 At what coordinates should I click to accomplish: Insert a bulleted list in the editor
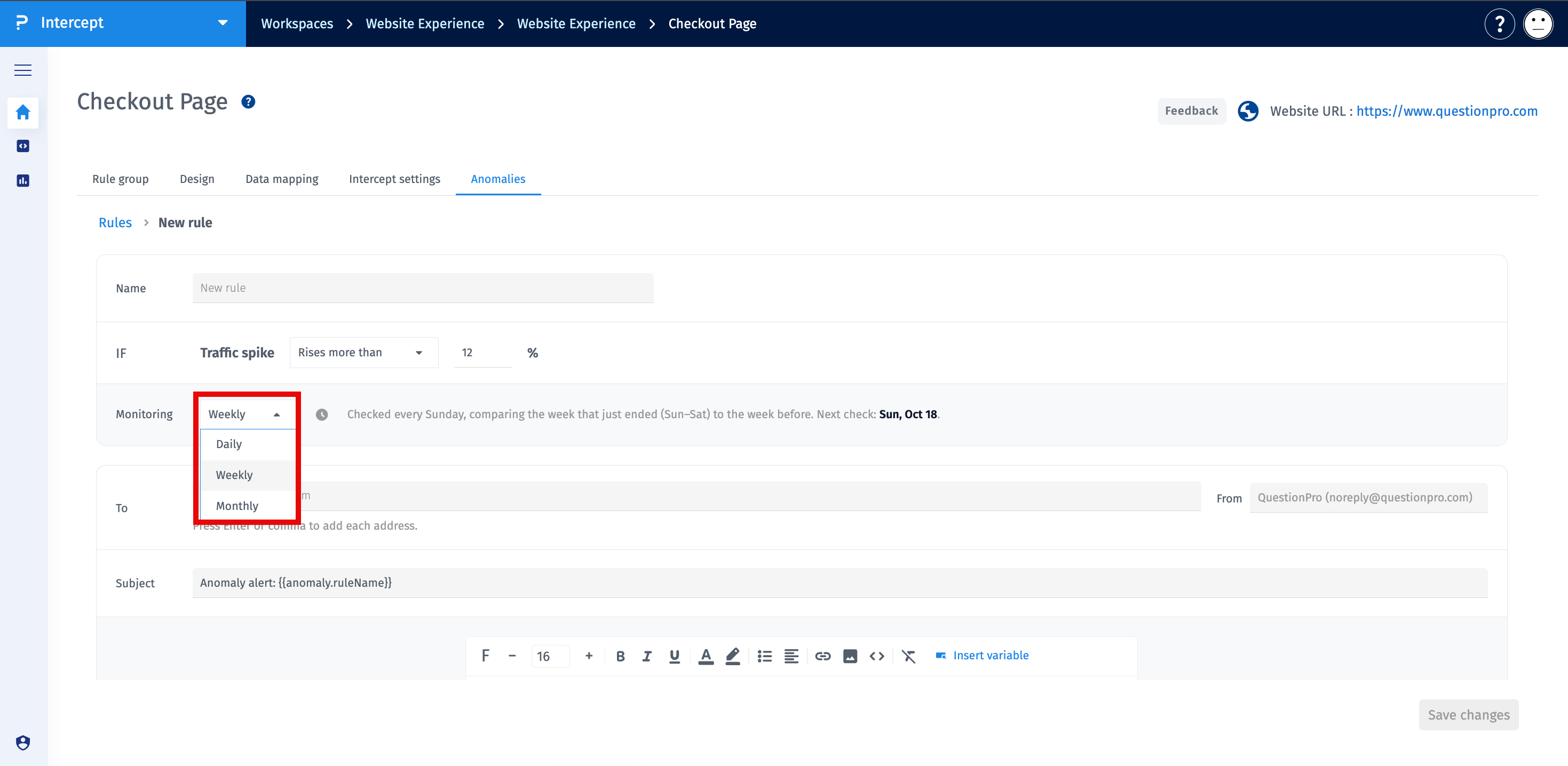[765, 656]
